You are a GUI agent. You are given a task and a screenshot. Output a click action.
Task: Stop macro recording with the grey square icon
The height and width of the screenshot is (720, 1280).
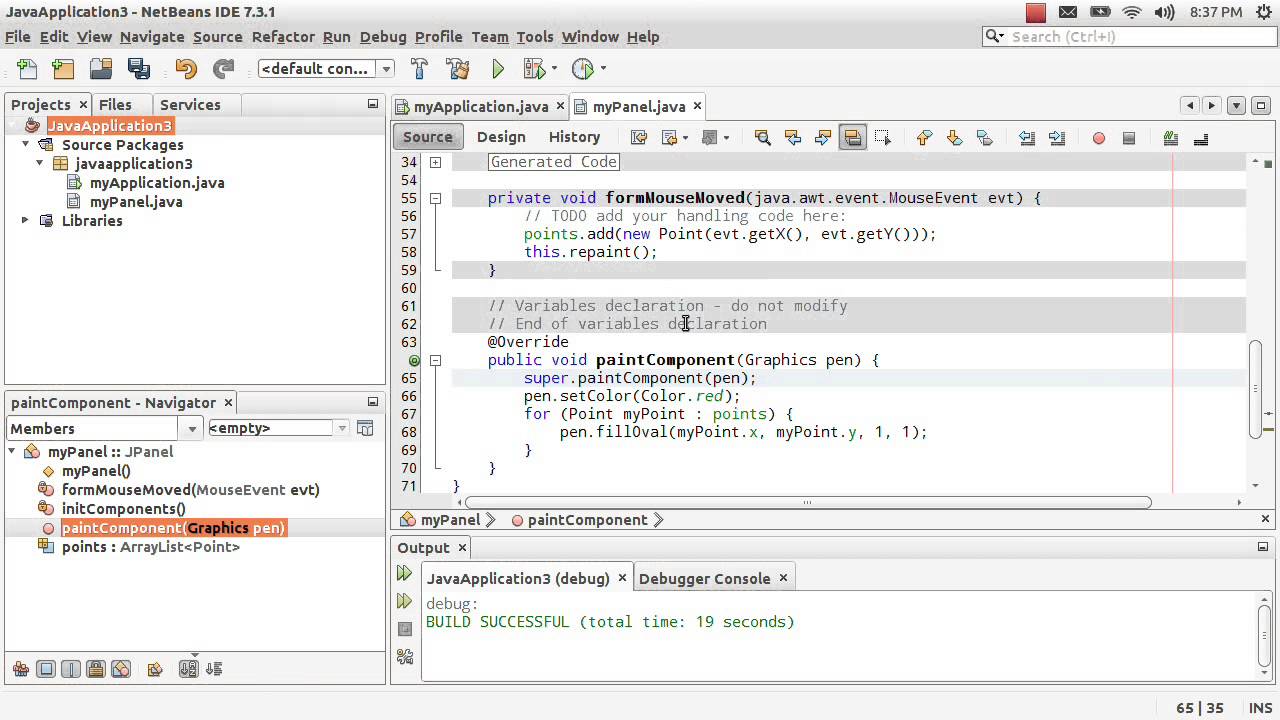(1129, 138)
